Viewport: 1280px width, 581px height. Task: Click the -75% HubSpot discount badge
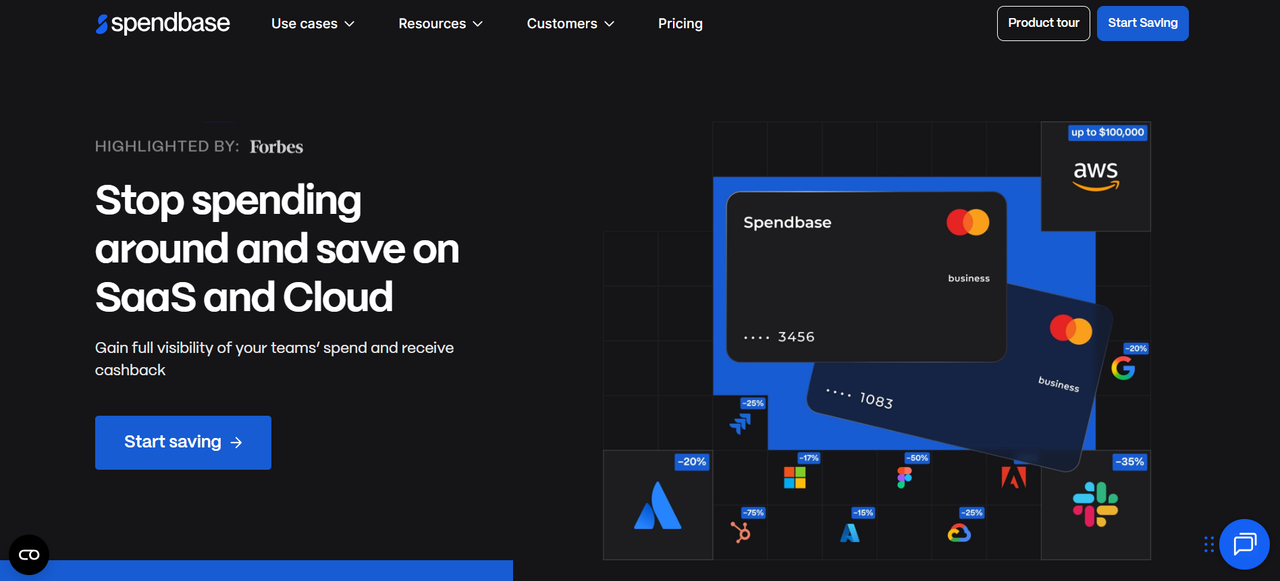(753, 513)
